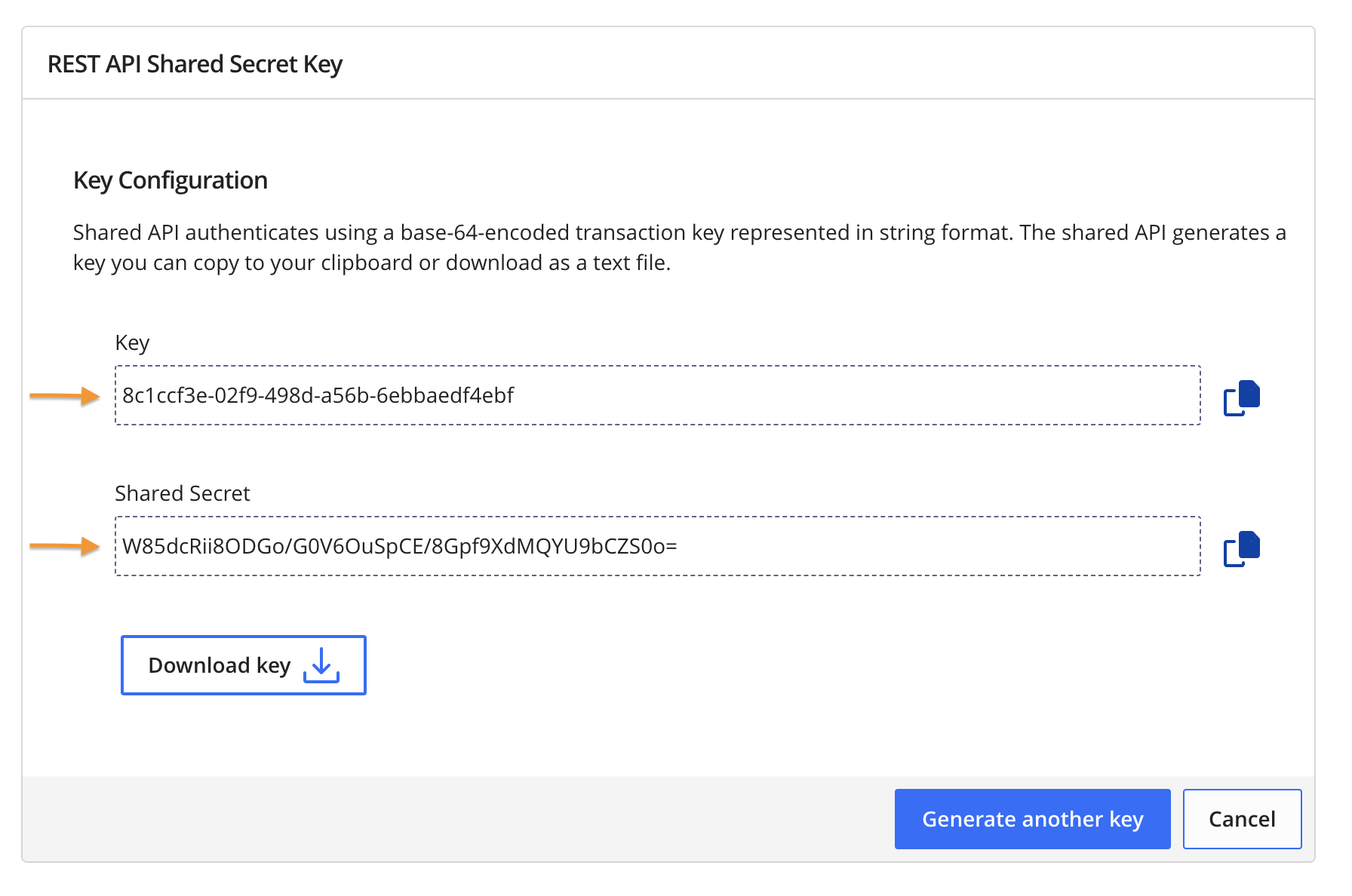Click the key string starting with 8c1ccf3e

(x=318, y=396)
